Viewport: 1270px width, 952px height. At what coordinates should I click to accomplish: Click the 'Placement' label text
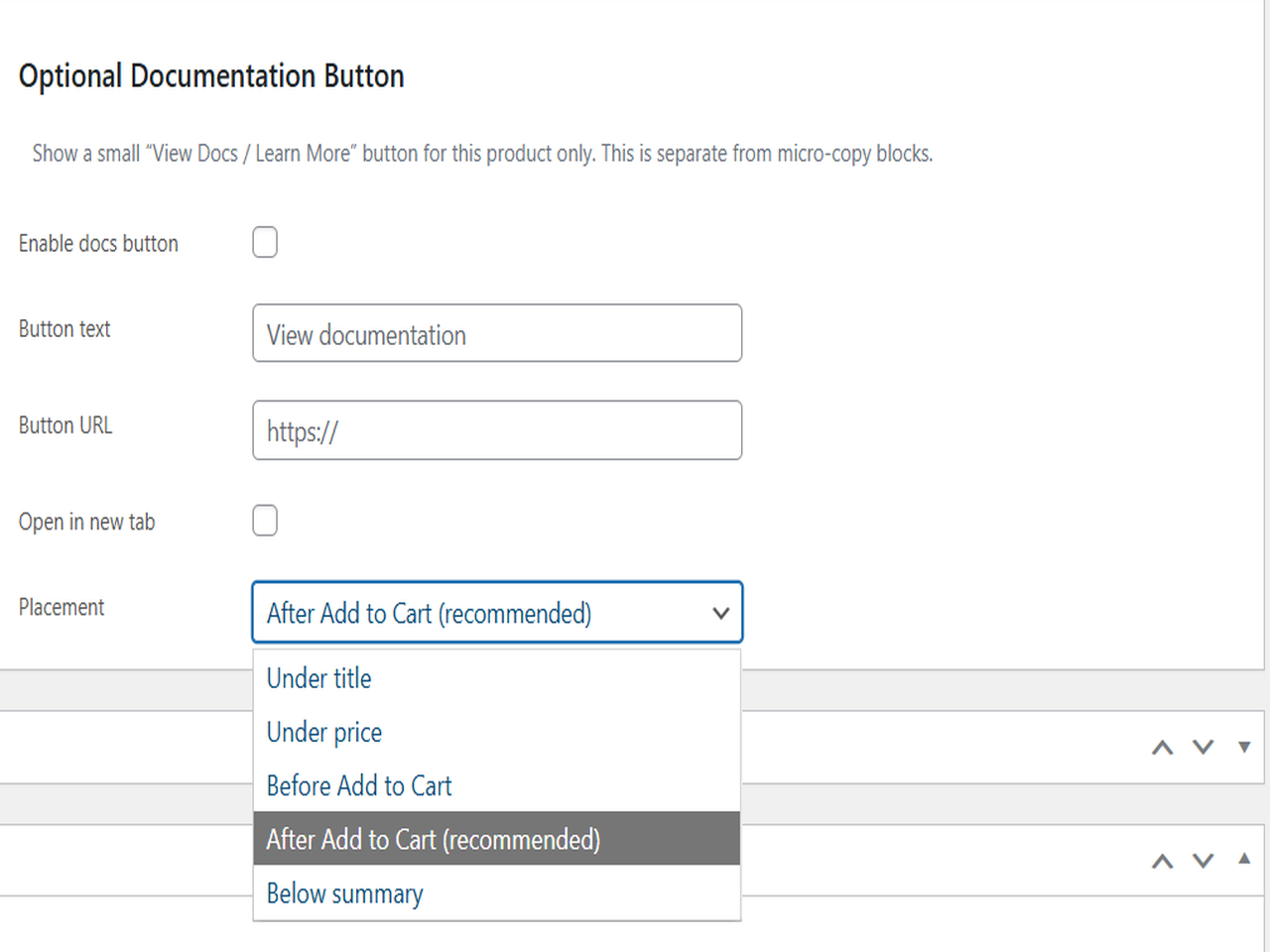(x=62, y=607)
